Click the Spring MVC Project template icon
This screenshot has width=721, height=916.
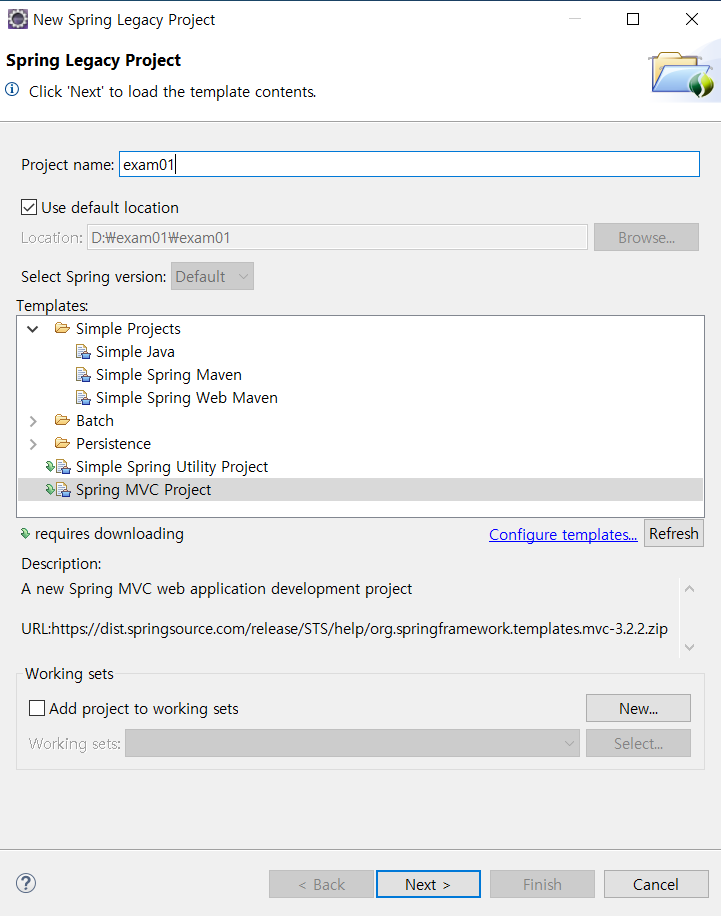pyautogui.click(x=58, y=490)
